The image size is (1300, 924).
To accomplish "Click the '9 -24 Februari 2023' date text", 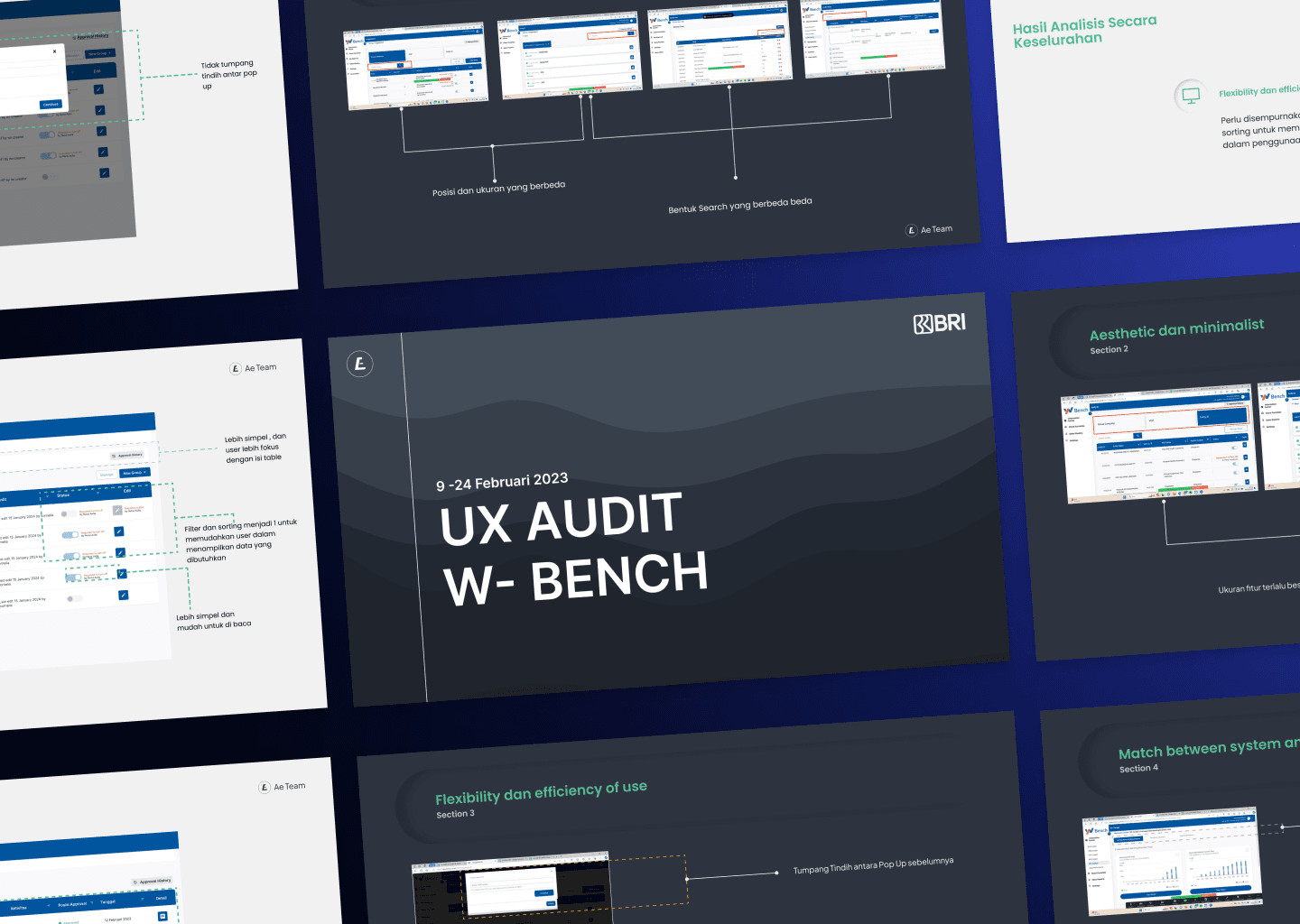I will [502, 482].
